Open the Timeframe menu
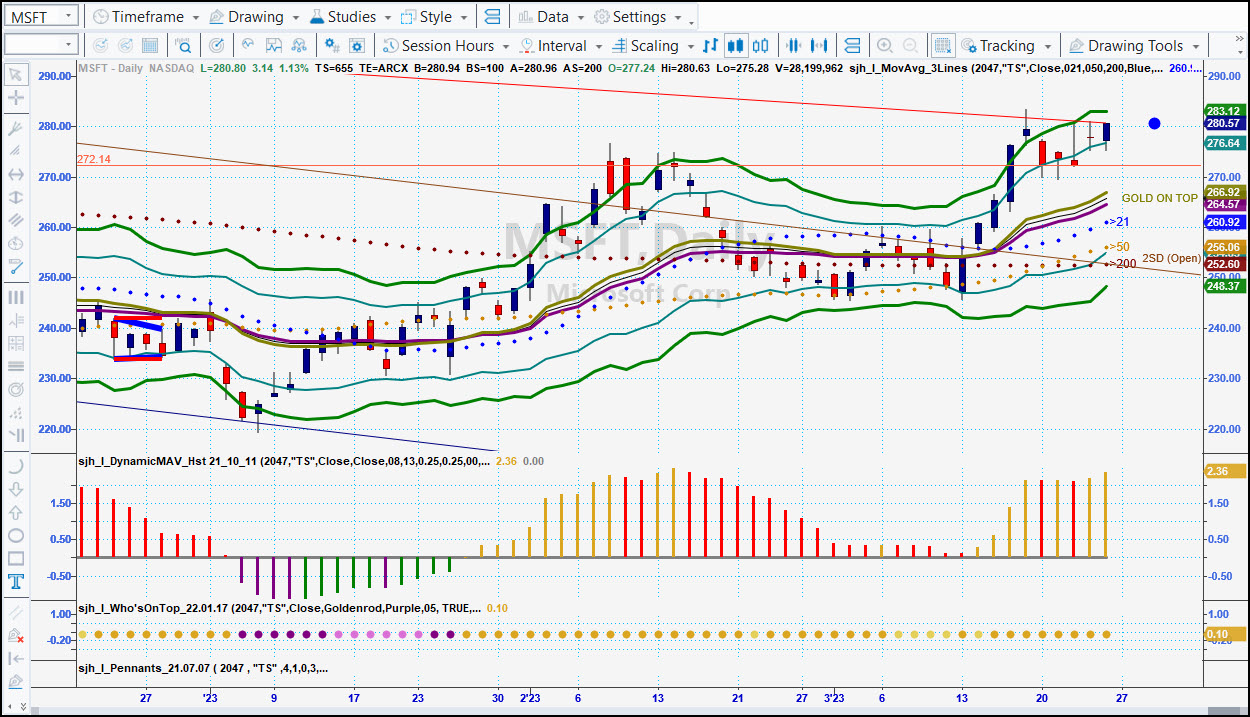The height and width of the screenshot is (717, 1250). (x=145, y=17)
